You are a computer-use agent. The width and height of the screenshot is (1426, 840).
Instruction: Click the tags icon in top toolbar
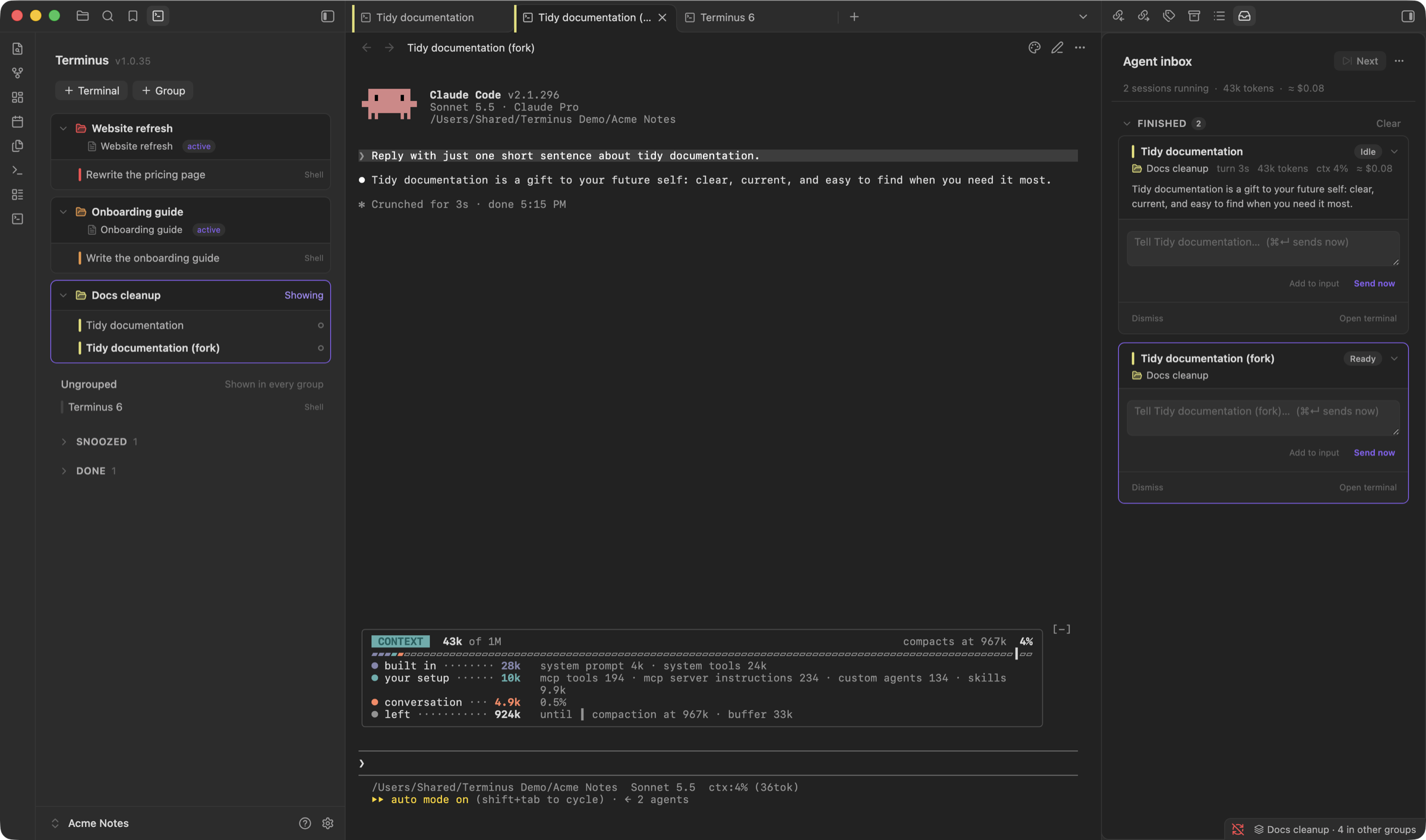click(1169, 16)
